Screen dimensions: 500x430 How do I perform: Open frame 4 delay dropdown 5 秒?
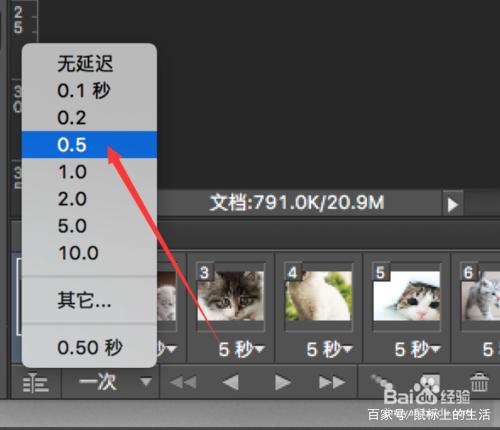pyautogui.click(x=329, y=349)
